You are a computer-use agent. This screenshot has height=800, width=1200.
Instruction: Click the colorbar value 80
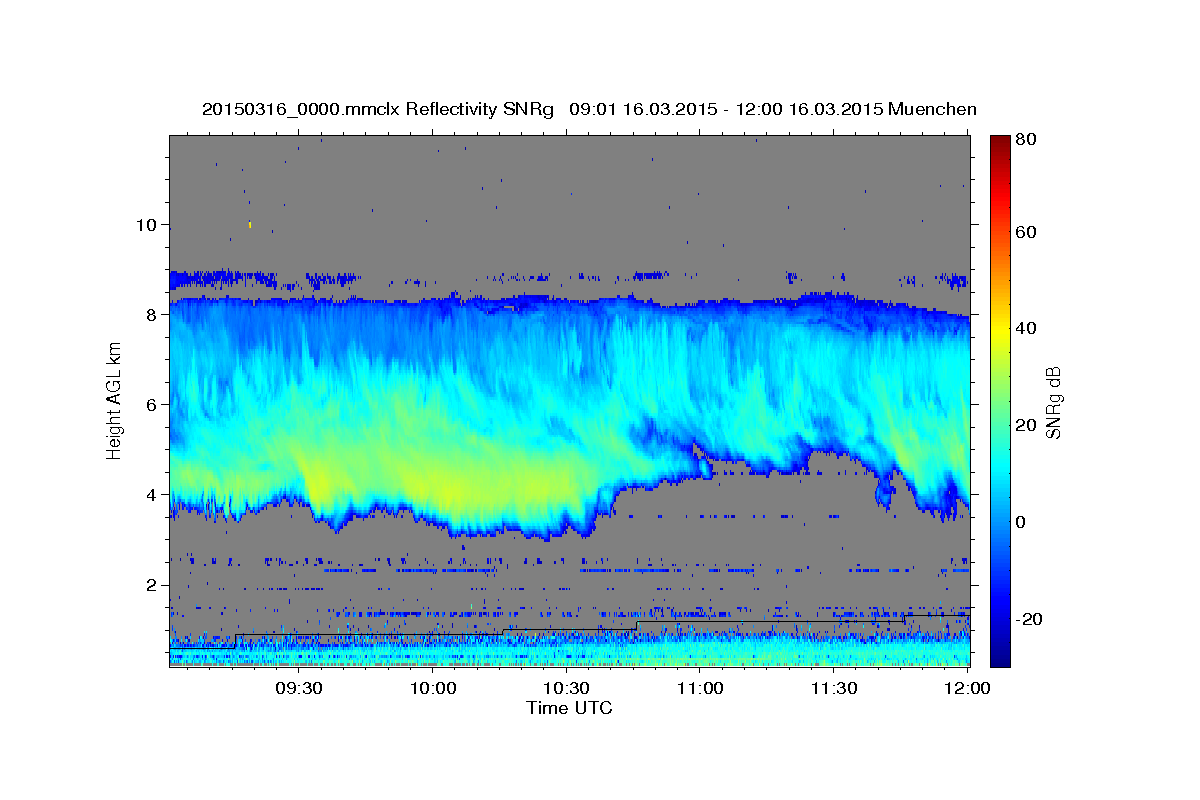pos(1025,140)
